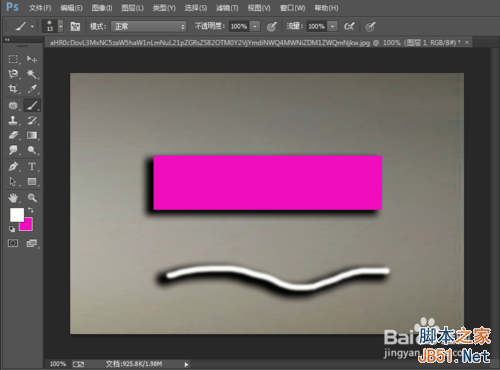Screen dimensions: 500x370
Task: Select the Magic Wand tool
Action: point(32,74)
